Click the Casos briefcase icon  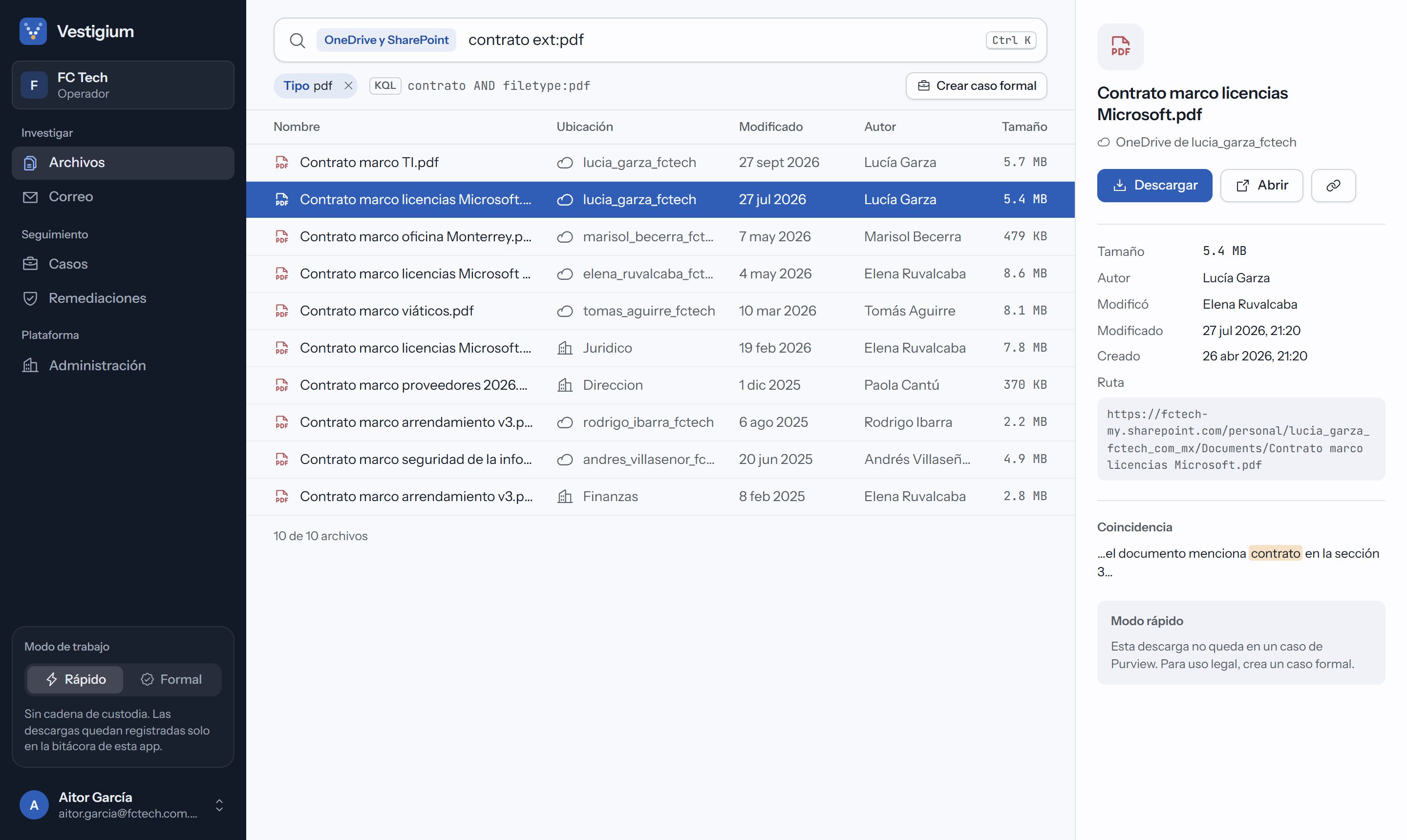(30, 264)
